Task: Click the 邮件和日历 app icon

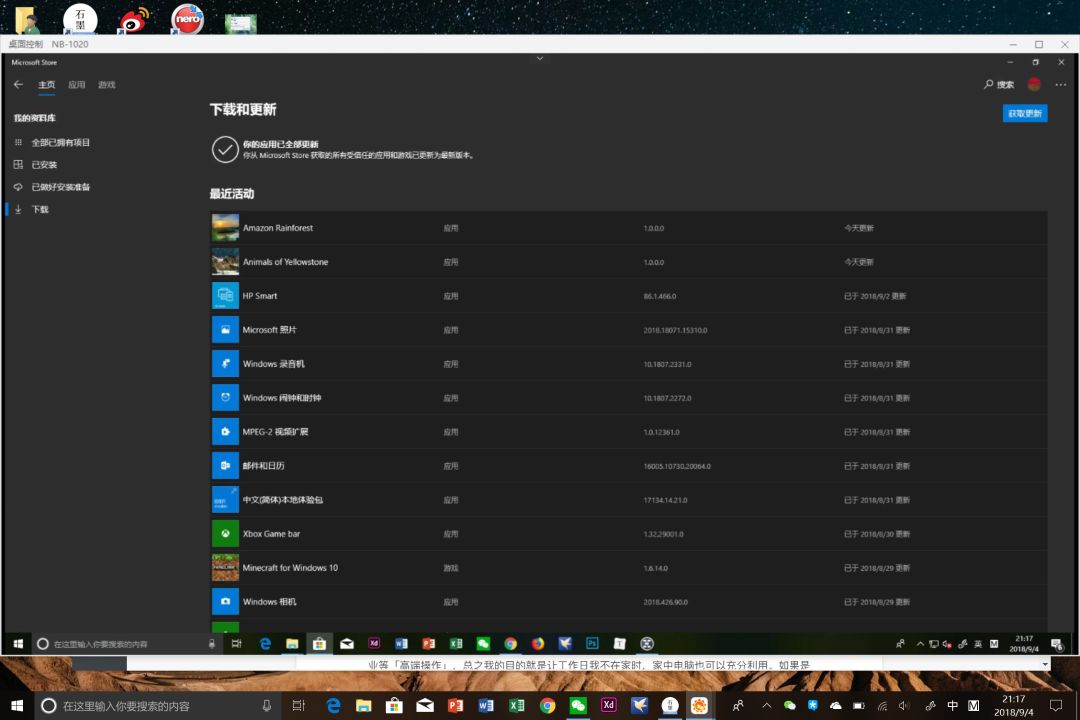Action: point(225,466)
